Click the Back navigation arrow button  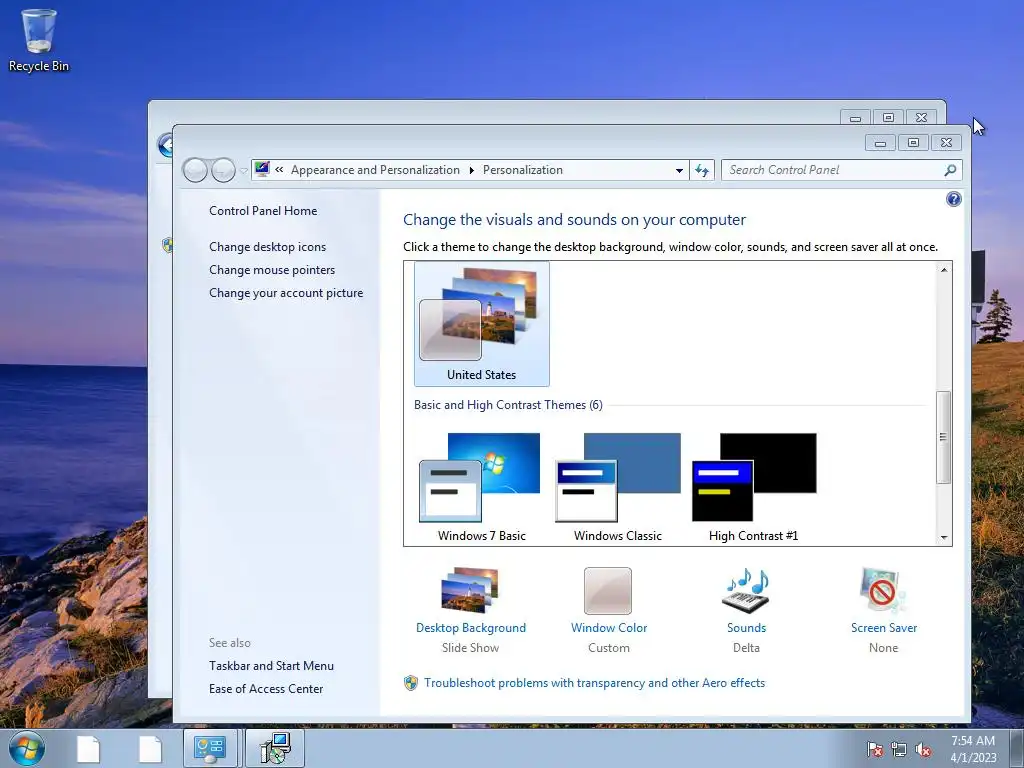[x=195, y=170]
